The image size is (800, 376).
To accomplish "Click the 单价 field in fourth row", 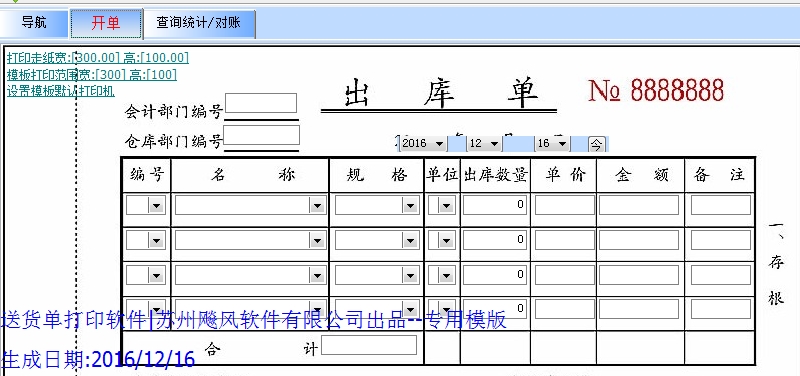I will (x=564, y=309).
